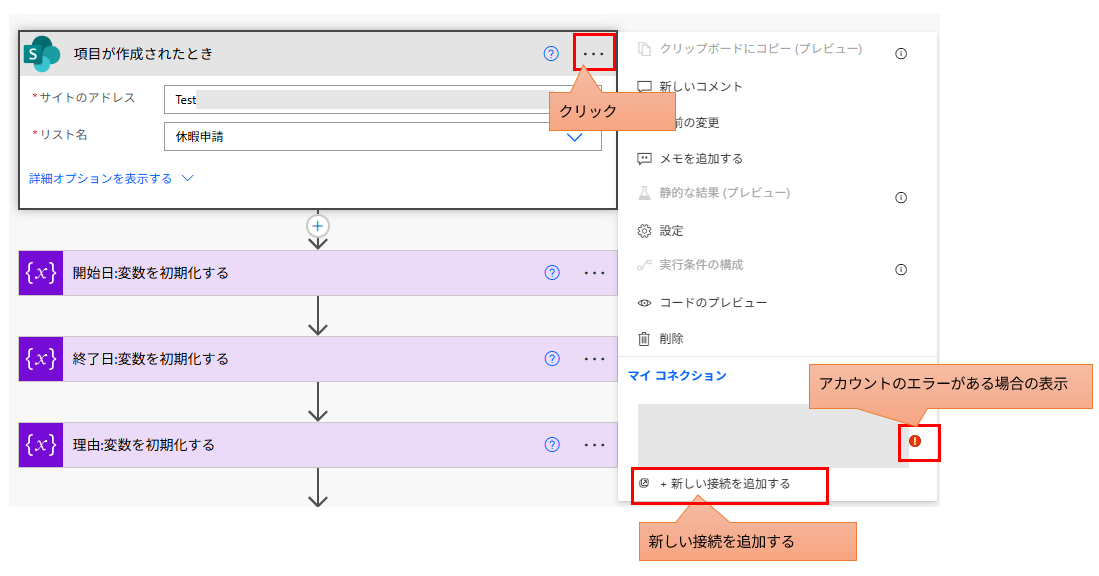Click the + insert step button below the trigger
This screenshot has width=1099, height=576.
click(x=317, y=226)
